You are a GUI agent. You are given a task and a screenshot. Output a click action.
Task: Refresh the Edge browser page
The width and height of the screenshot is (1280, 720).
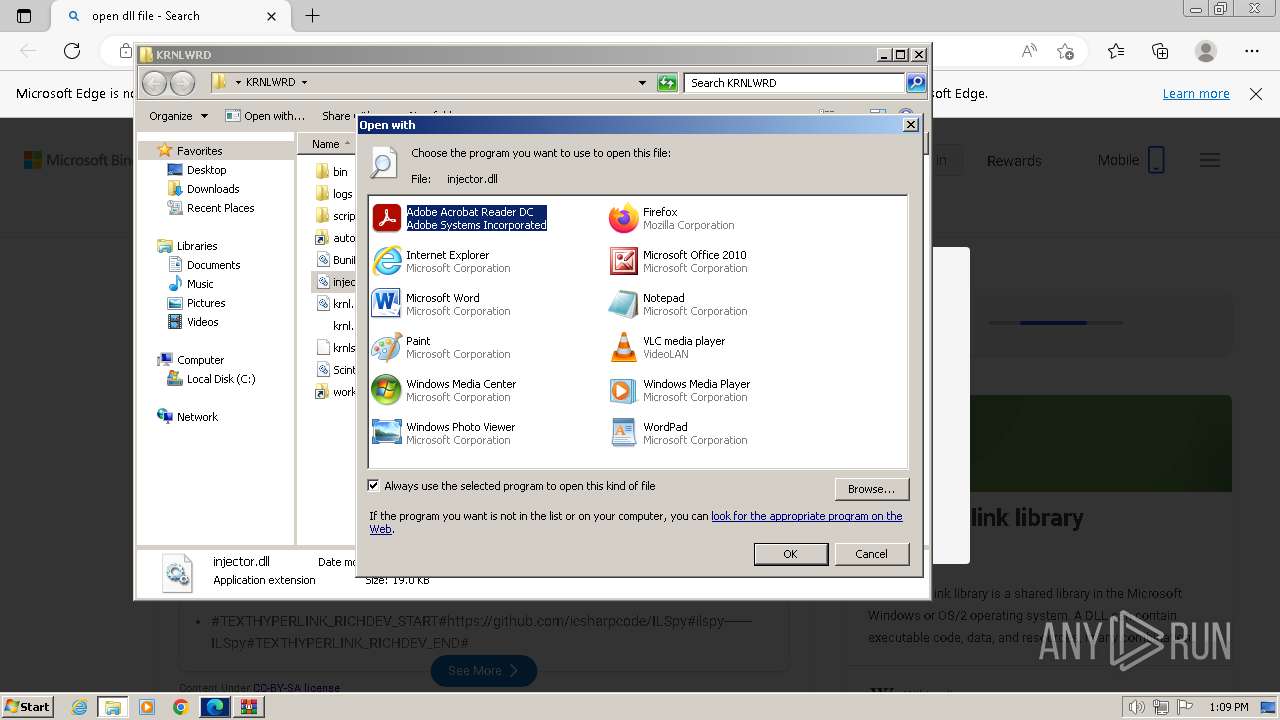click(x=72, y=51)
